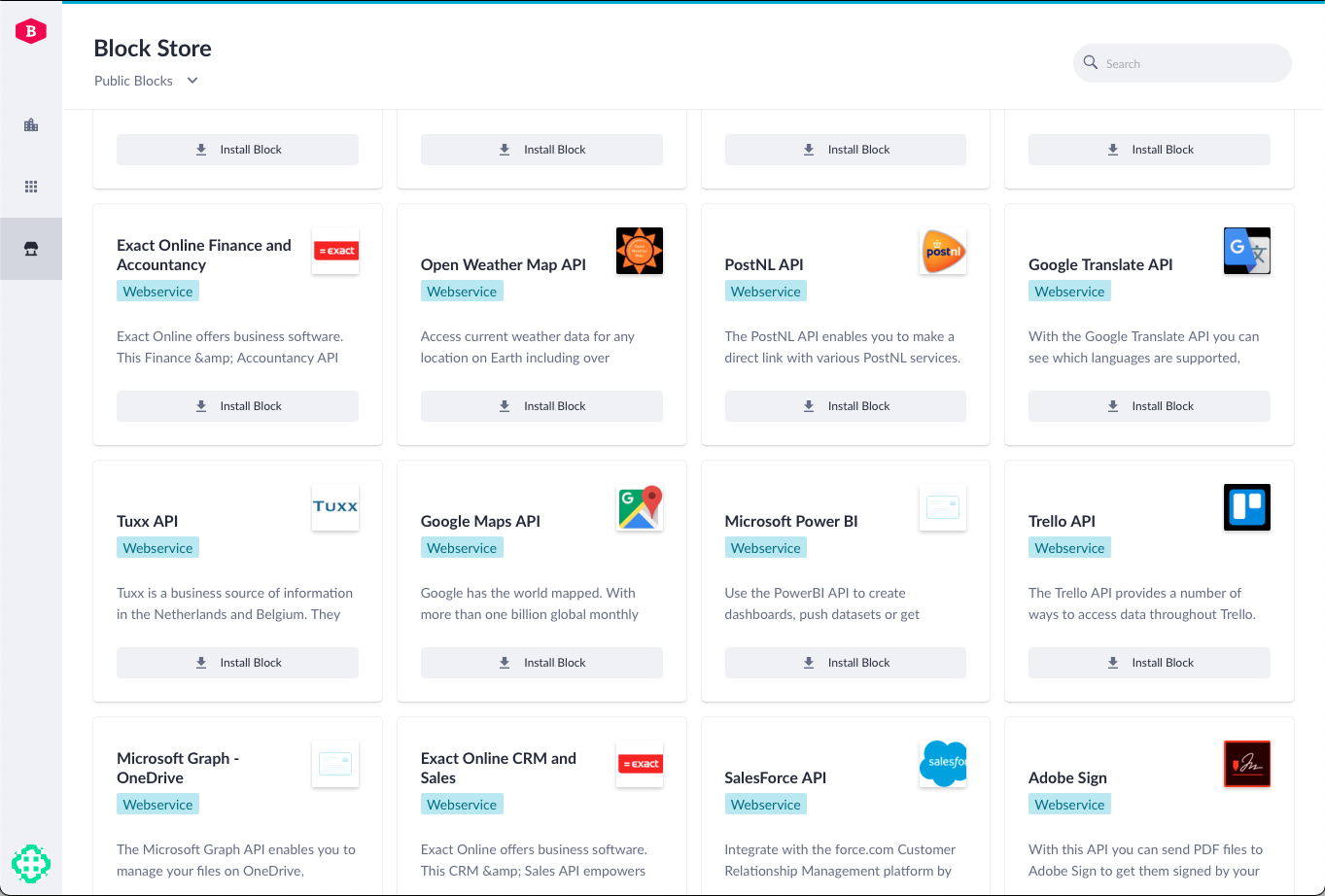The width and height of the screenshot is (1325, 896).
Task: Click the plugin icon at sidebar bottom
Action: (x=30, y=863)
